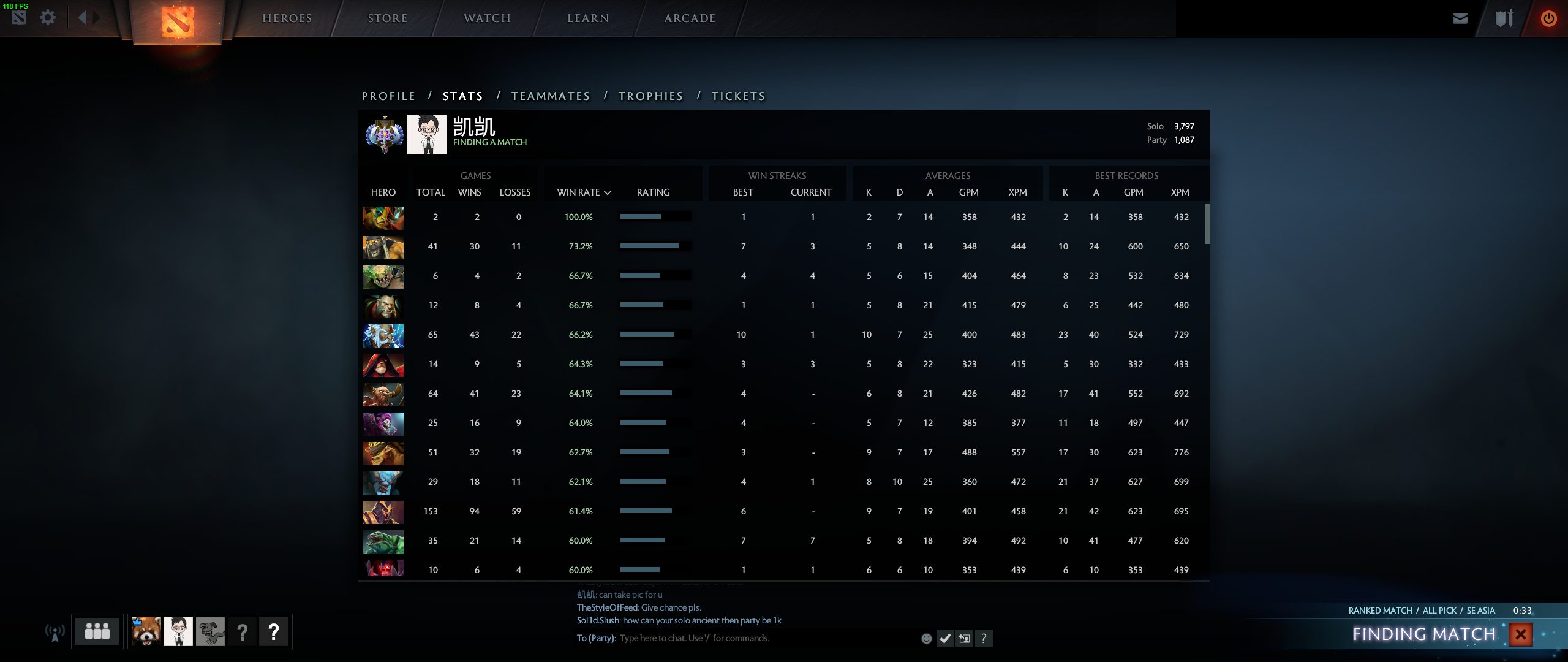
Task: Click Sol1d.Slush name in chat
Action: pyautogui.click(x=598, y=620)
